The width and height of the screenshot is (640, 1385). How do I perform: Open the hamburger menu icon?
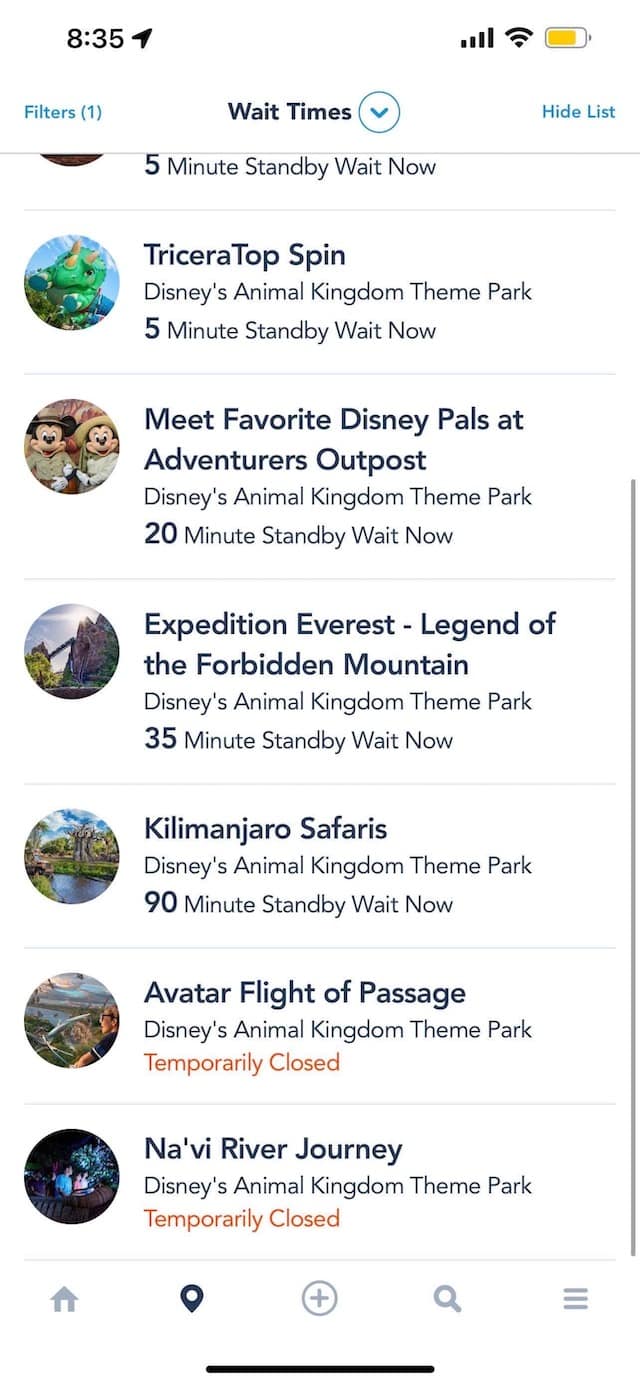(575, 1299)
